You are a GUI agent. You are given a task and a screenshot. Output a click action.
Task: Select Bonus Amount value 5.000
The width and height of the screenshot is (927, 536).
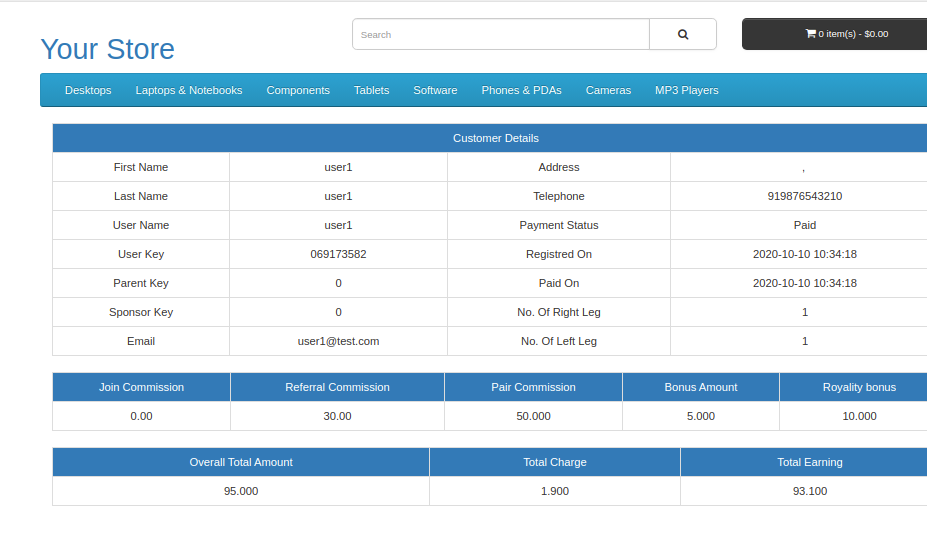tap(701, 416)
